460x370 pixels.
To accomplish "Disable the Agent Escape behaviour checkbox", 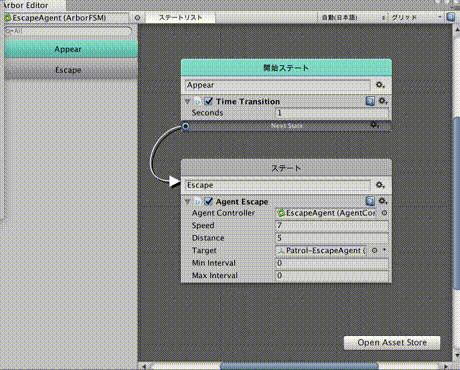I will 209,201.
